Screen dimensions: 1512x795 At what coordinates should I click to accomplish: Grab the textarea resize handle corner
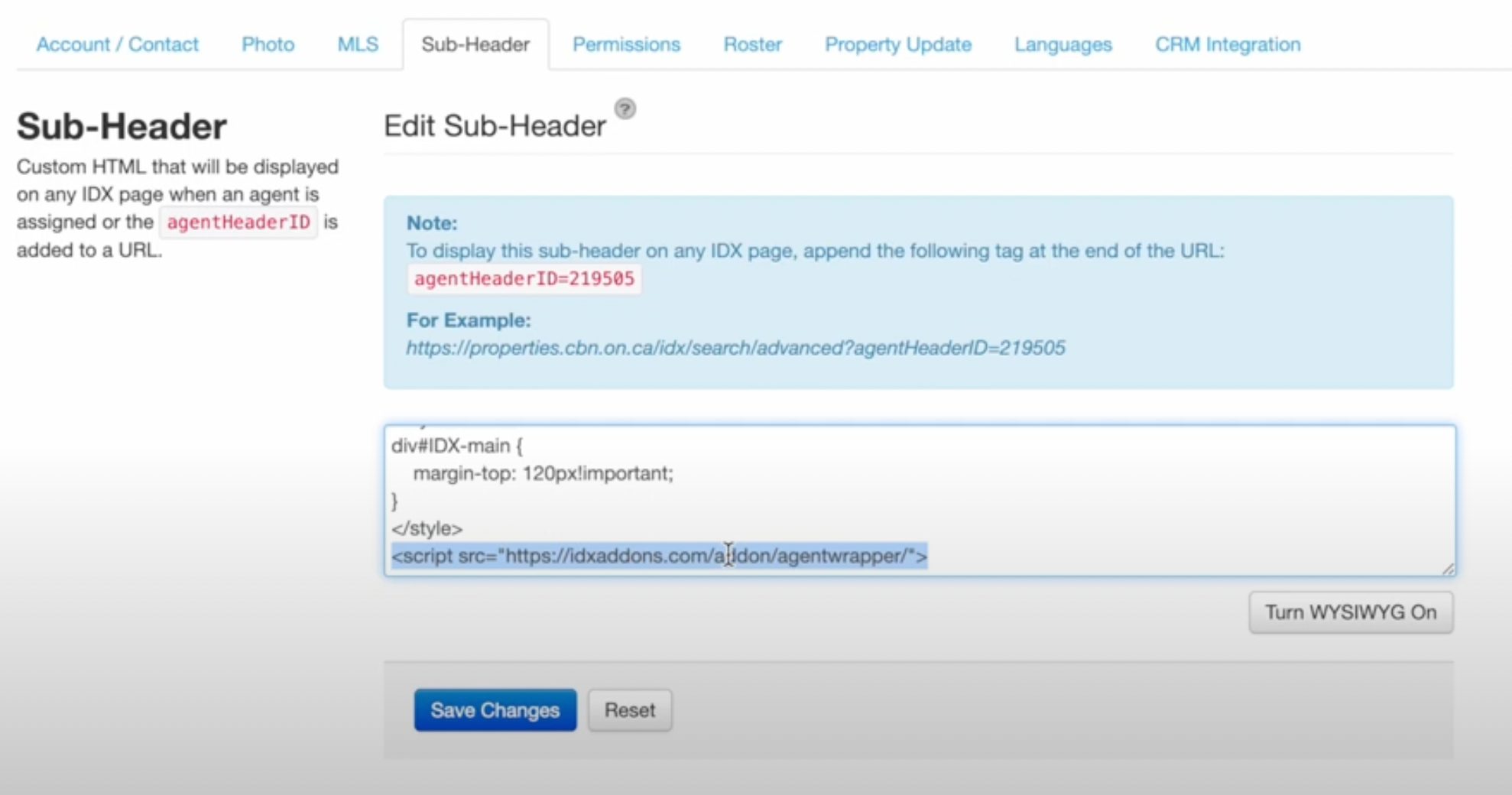pyautogui.click(x=1447, y=568)
